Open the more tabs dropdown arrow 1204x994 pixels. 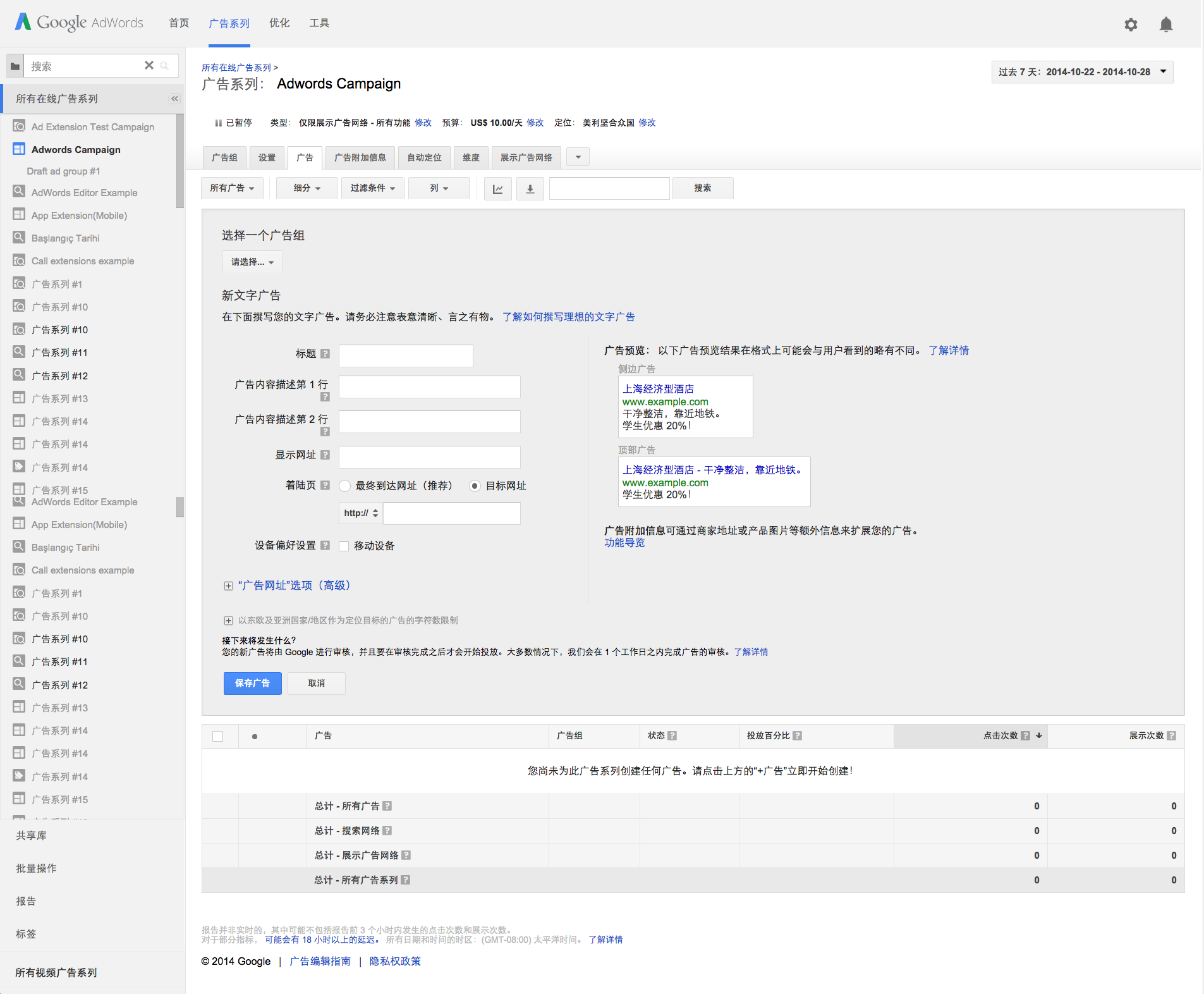pos(578,157)
